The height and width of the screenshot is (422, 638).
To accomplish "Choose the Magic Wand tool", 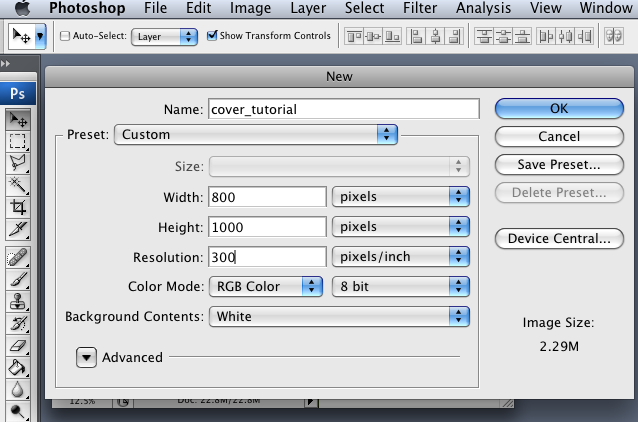I will point(17,185).
